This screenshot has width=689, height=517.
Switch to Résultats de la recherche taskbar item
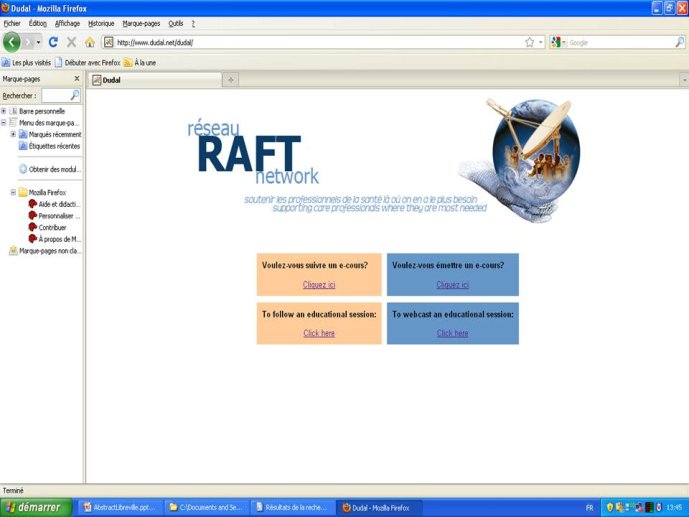293,507
